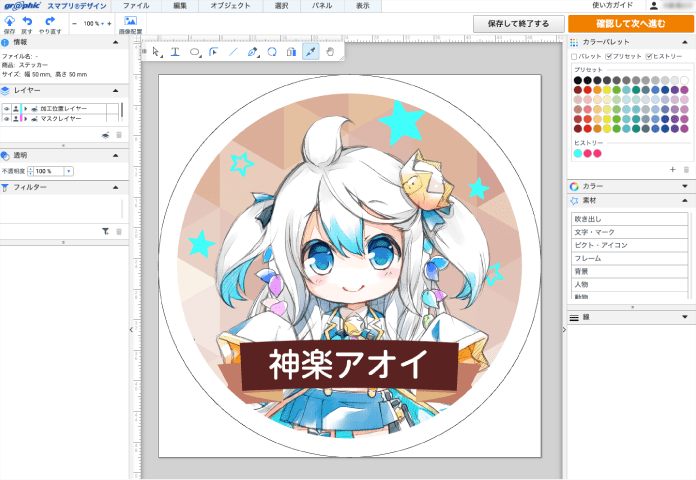Enable the パレット checkbox
Image resolution: width=696 pixels, height=480 pixels.
pos(574,57)
